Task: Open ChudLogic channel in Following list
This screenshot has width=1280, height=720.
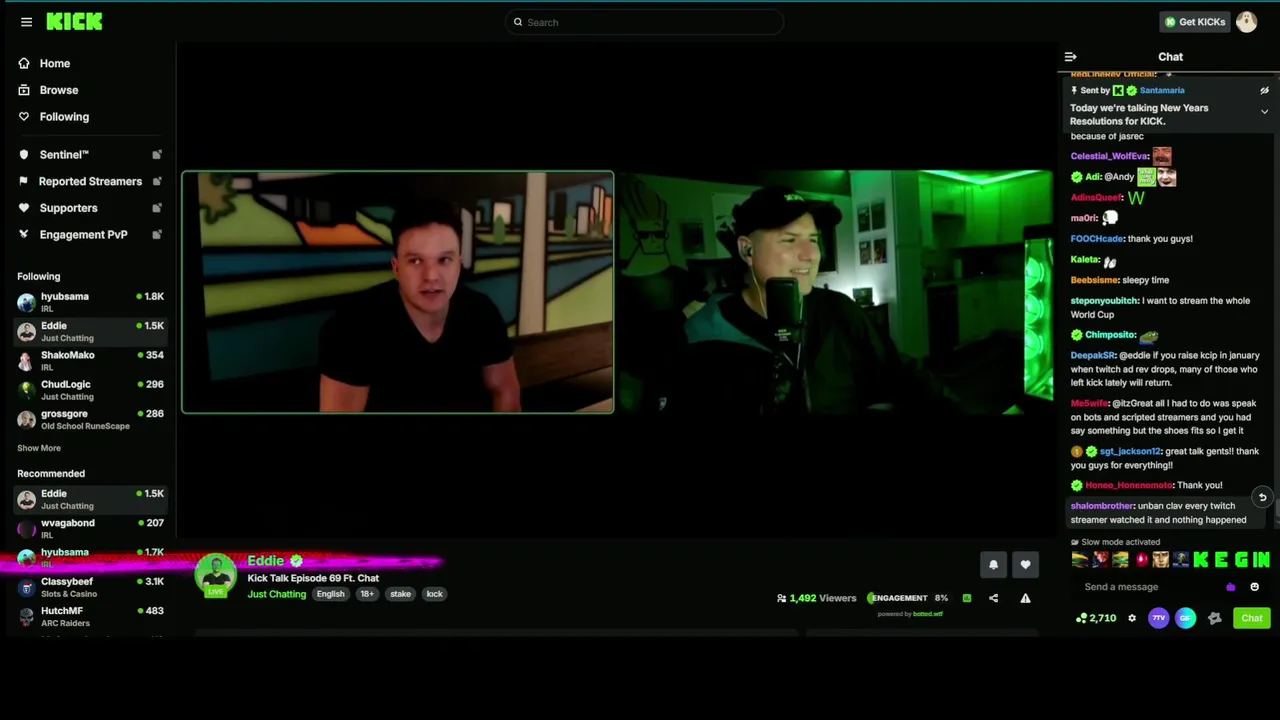Action: (x=90, y=390)
